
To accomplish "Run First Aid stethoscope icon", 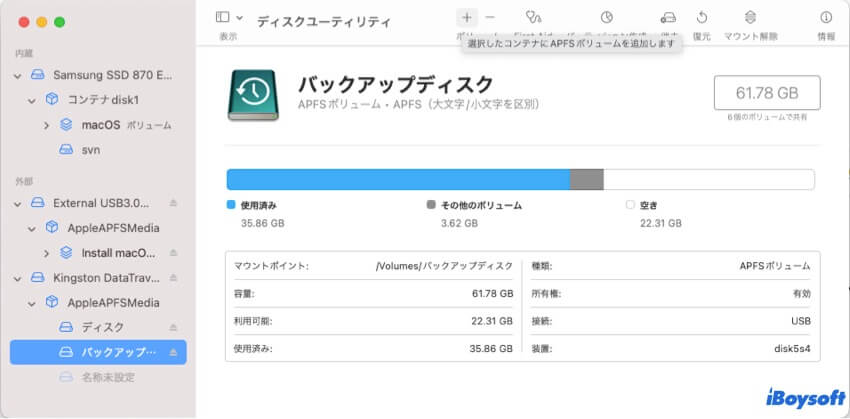I will (x=534, y=18).
